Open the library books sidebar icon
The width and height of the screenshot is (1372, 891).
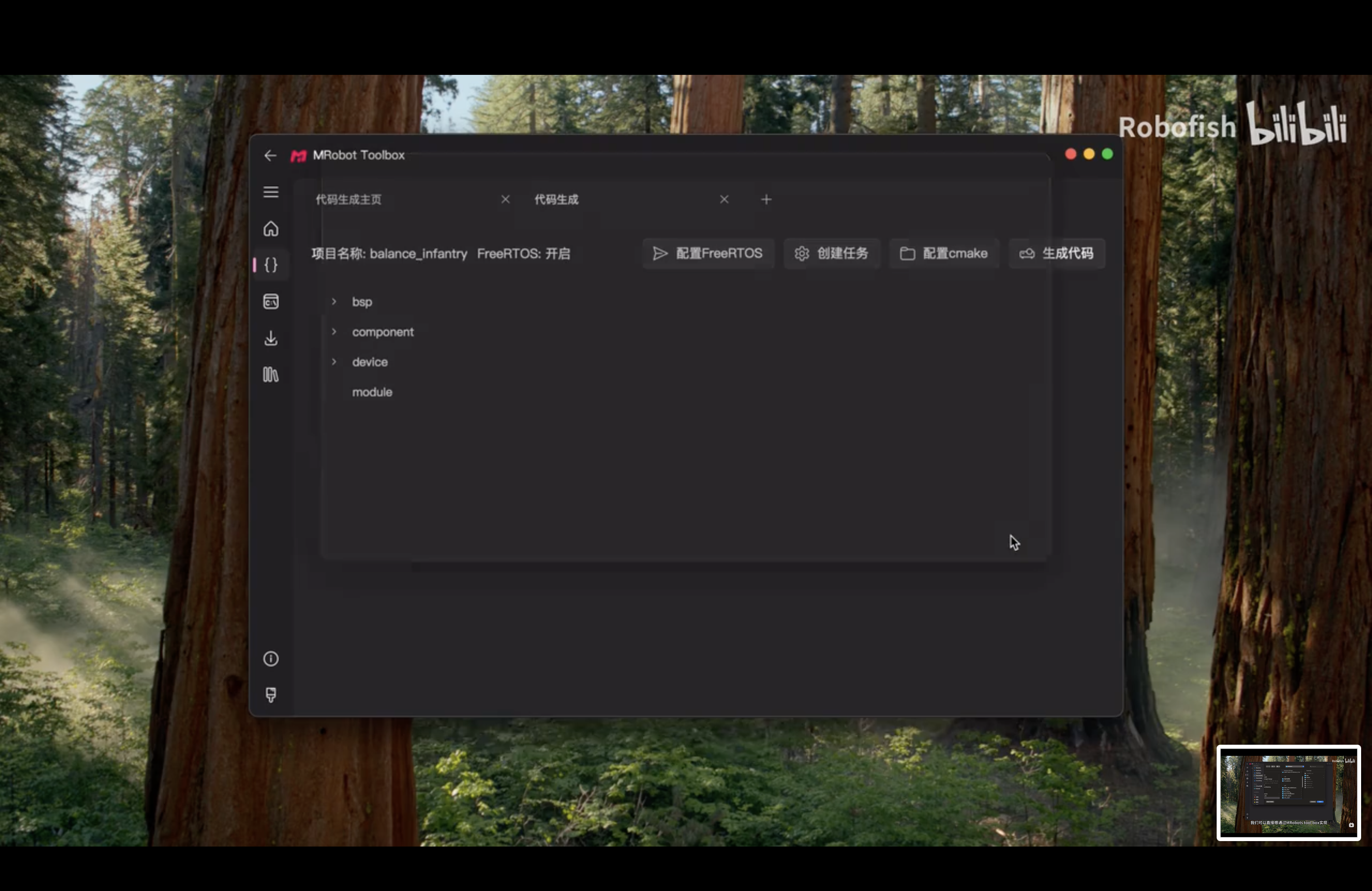[271, 375]
